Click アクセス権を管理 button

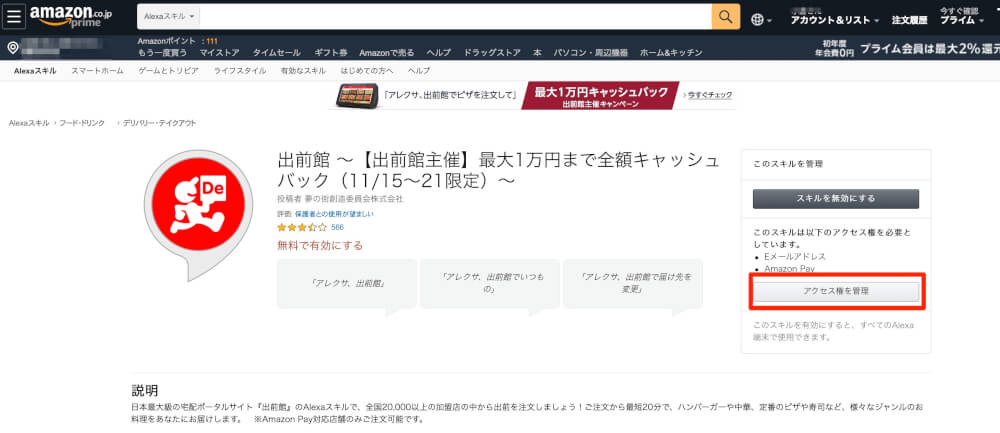(835, 291)
